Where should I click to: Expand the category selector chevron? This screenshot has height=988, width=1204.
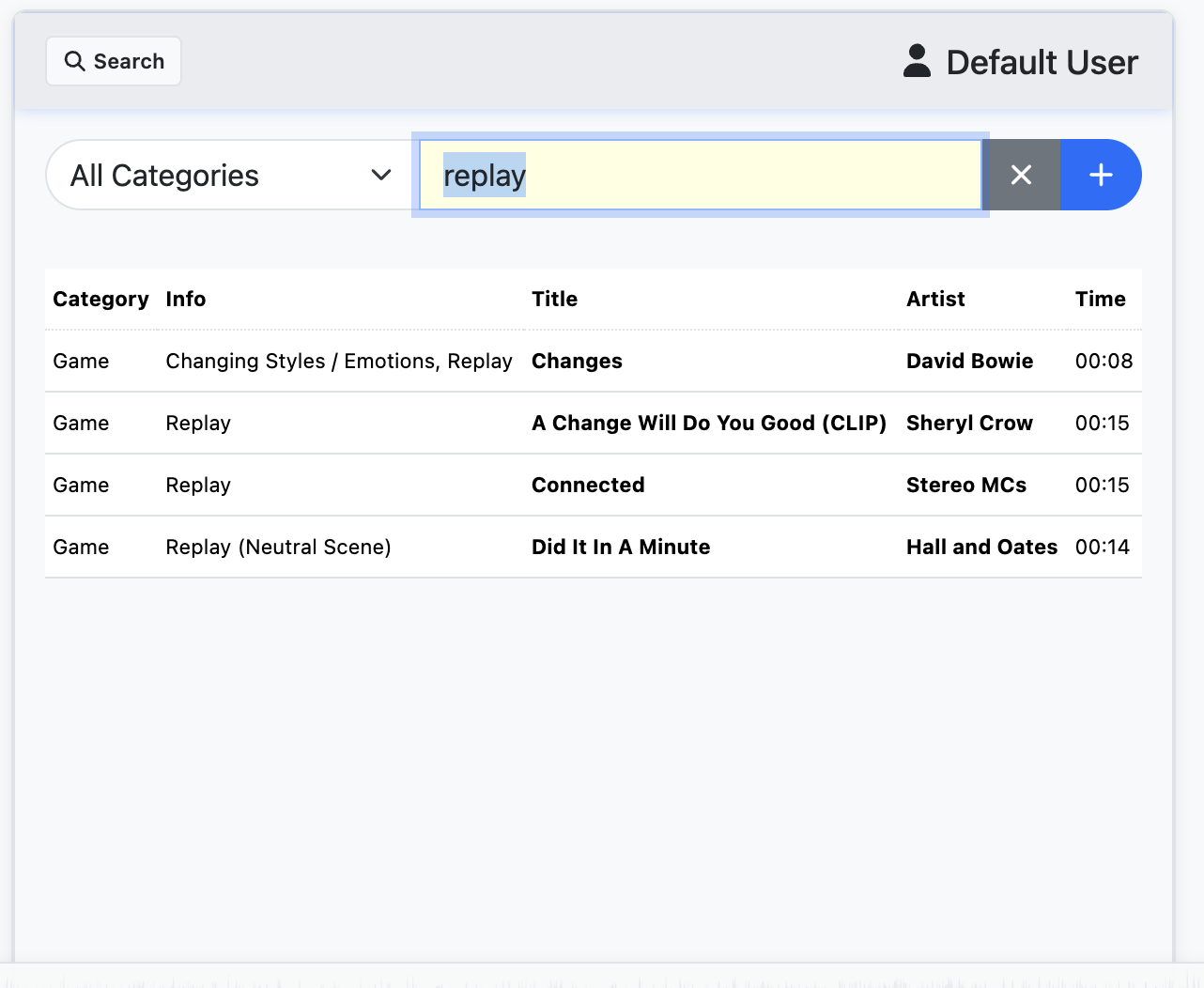379,175
